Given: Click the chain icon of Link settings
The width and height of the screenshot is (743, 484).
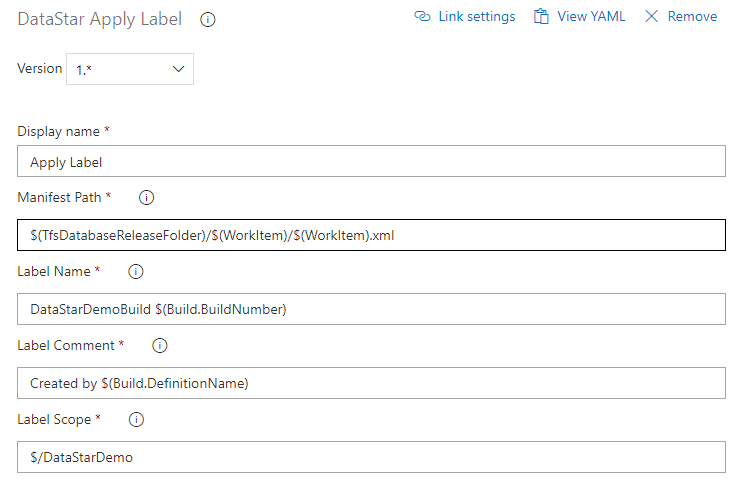Looking at the screenshot, I should 422,17.
